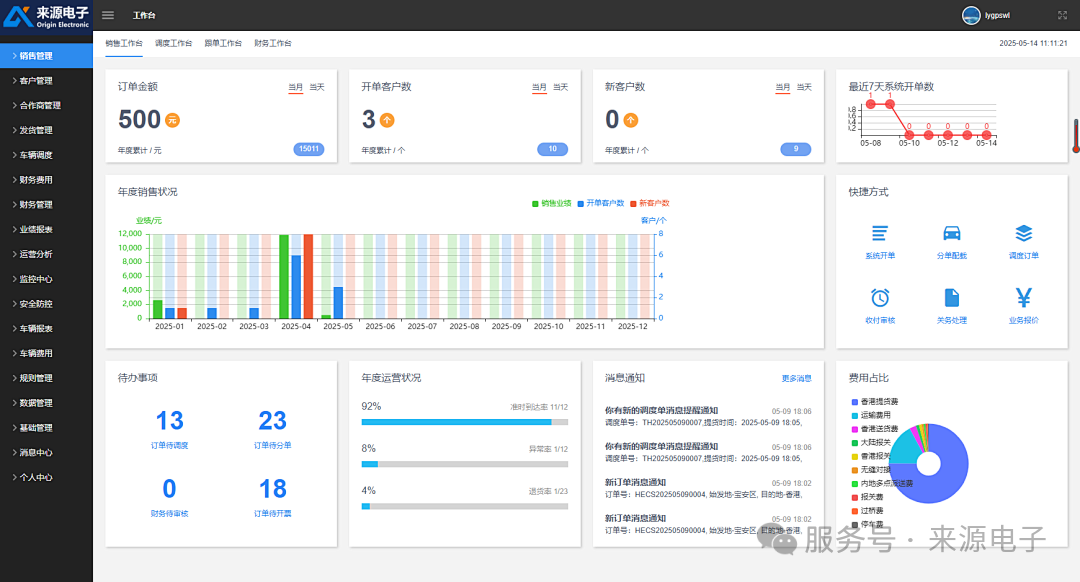The image size is (1080, 582).
Task: Switch to the 跟单工作台 tab
Action: (x=223, y=43)
